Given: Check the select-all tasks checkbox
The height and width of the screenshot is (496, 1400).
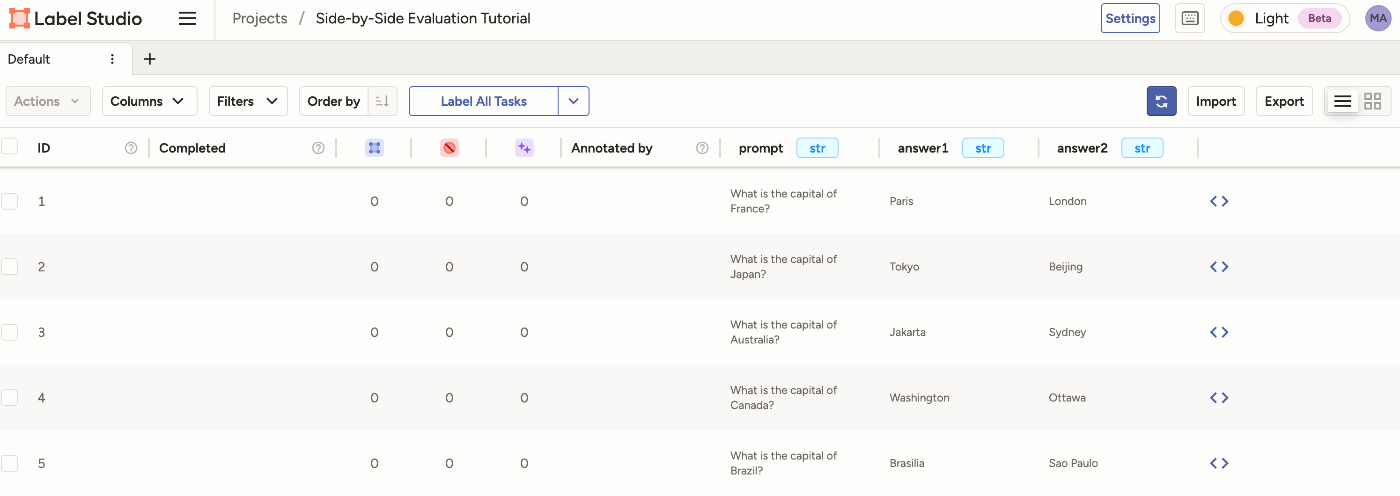Looking at the screenshot, I should 10,147.
